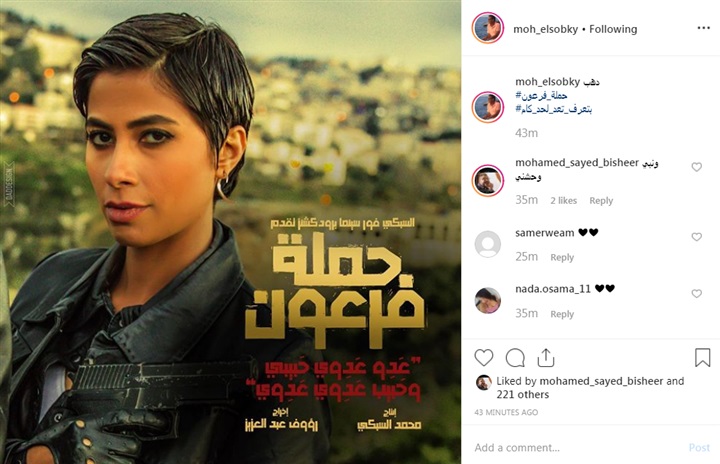View the 221 others who liked
This screenshot has height=464, width=720.
pyautogui.click(x=523, y=394)
